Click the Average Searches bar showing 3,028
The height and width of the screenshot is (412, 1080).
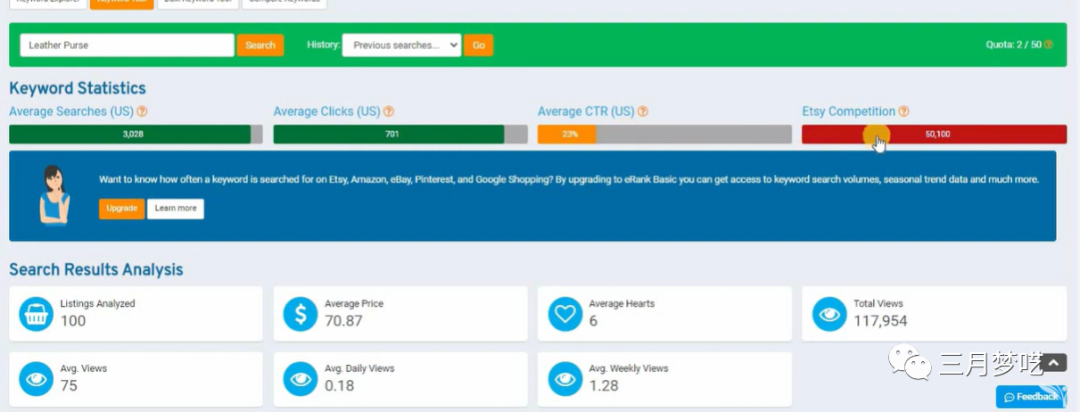pos(136,134)
